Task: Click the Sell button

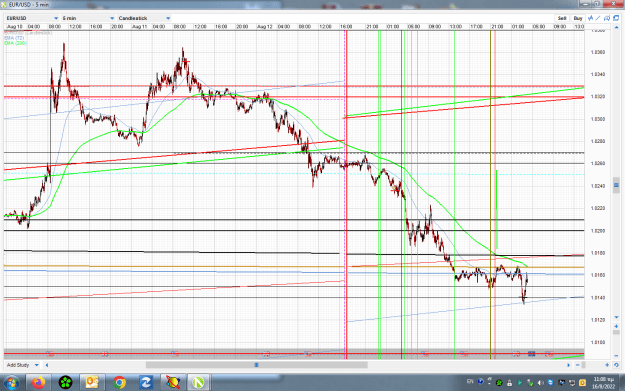Action: 562,18
